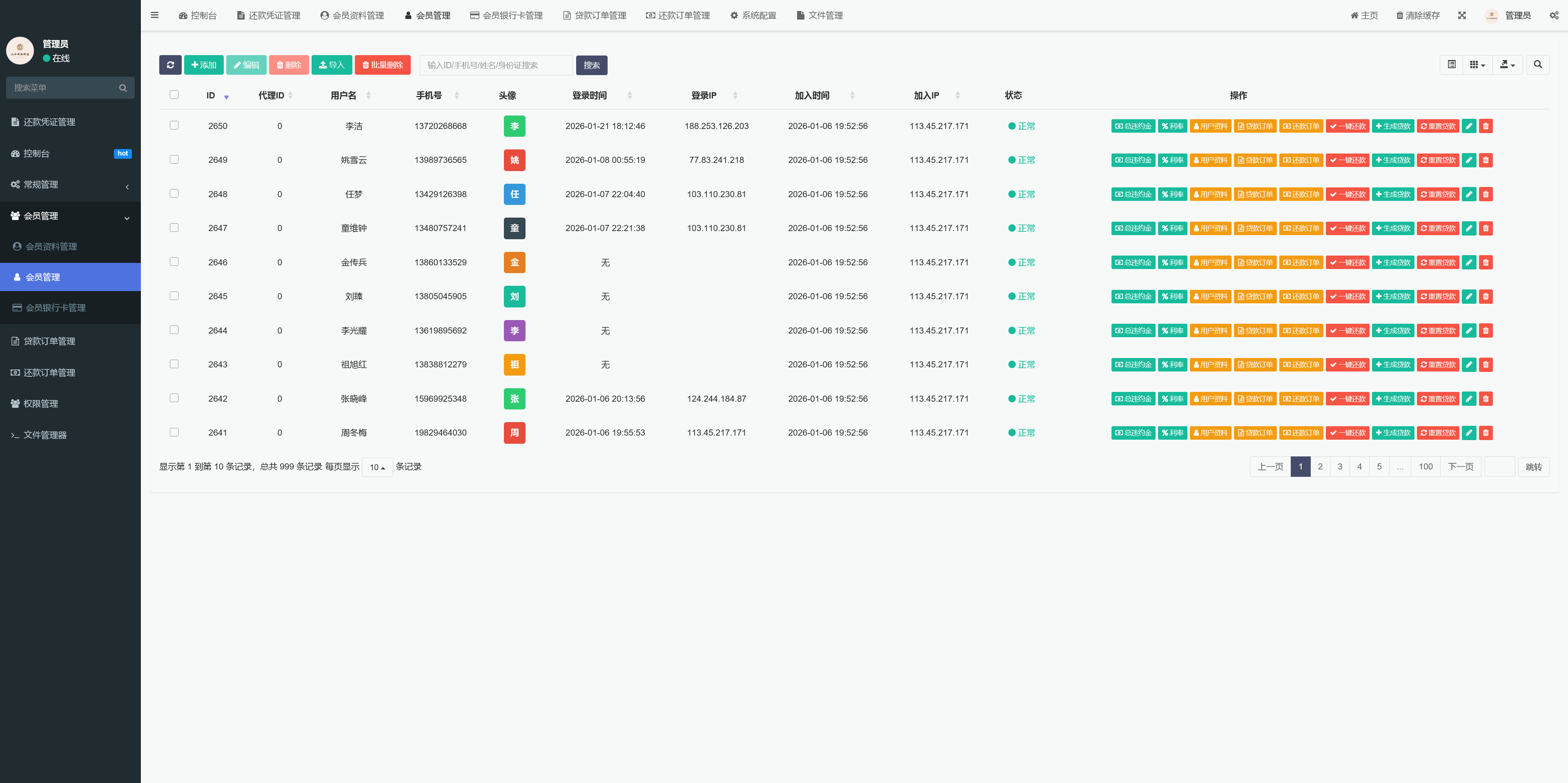Click the green 添加 button

tap(203, 65)
